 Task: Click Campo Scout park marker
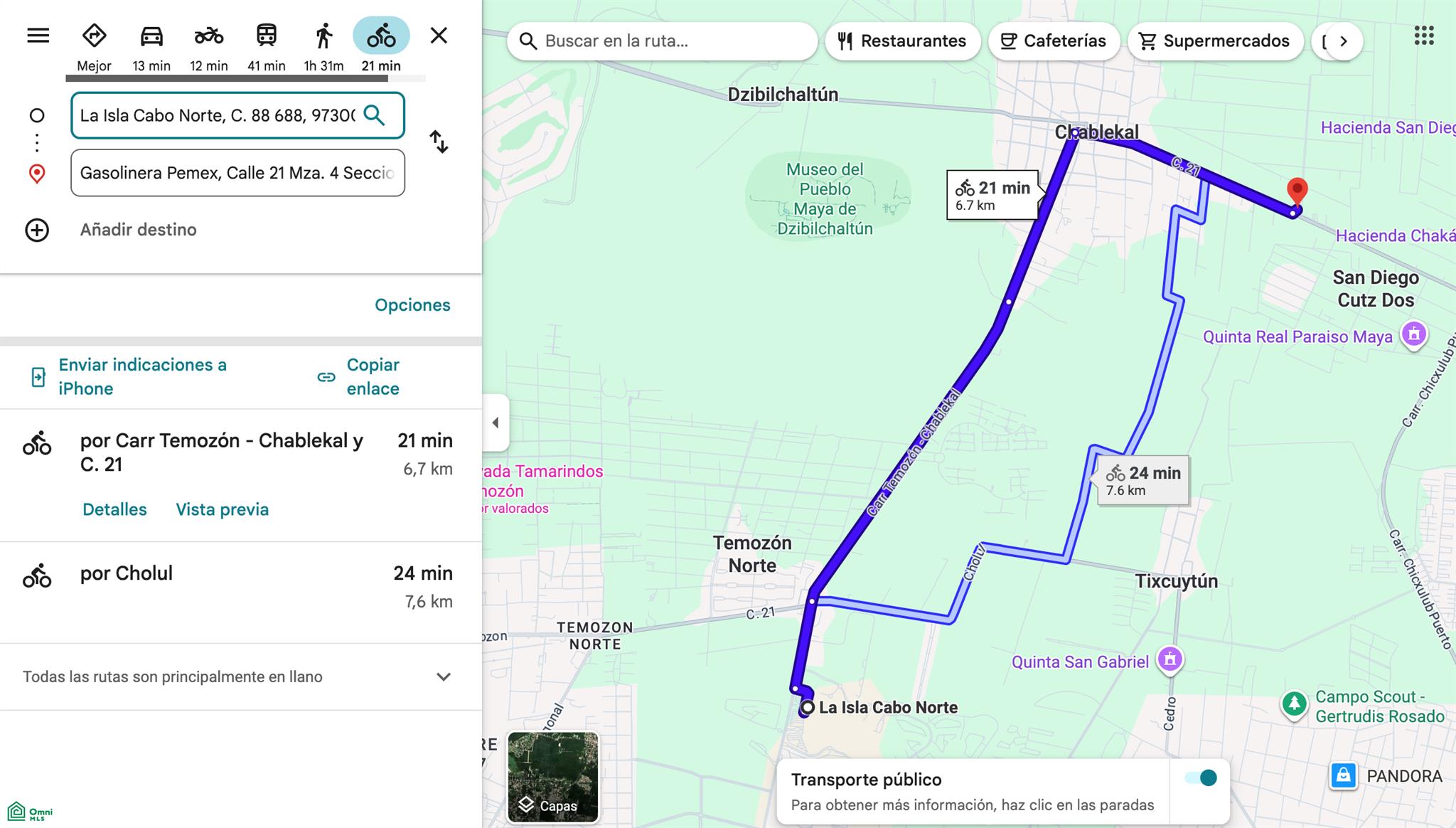1295,705
